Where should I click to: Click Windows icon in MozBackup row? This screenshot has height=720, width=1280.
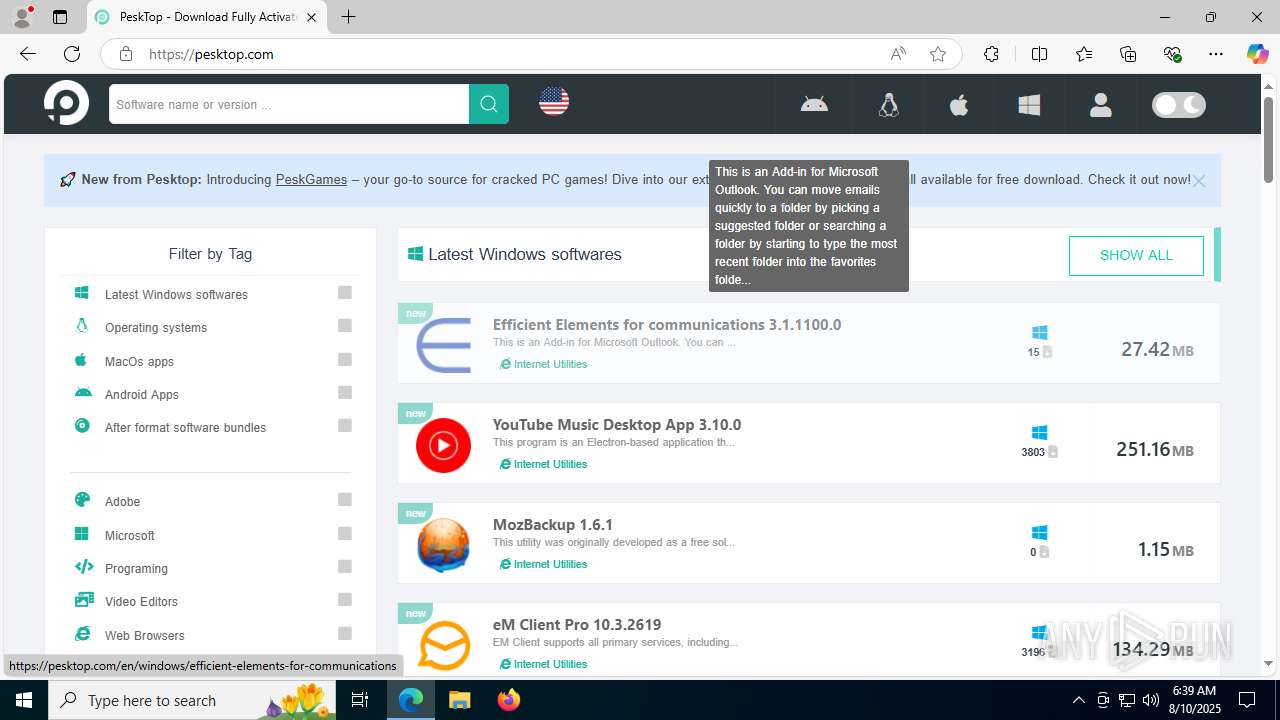1039,532
